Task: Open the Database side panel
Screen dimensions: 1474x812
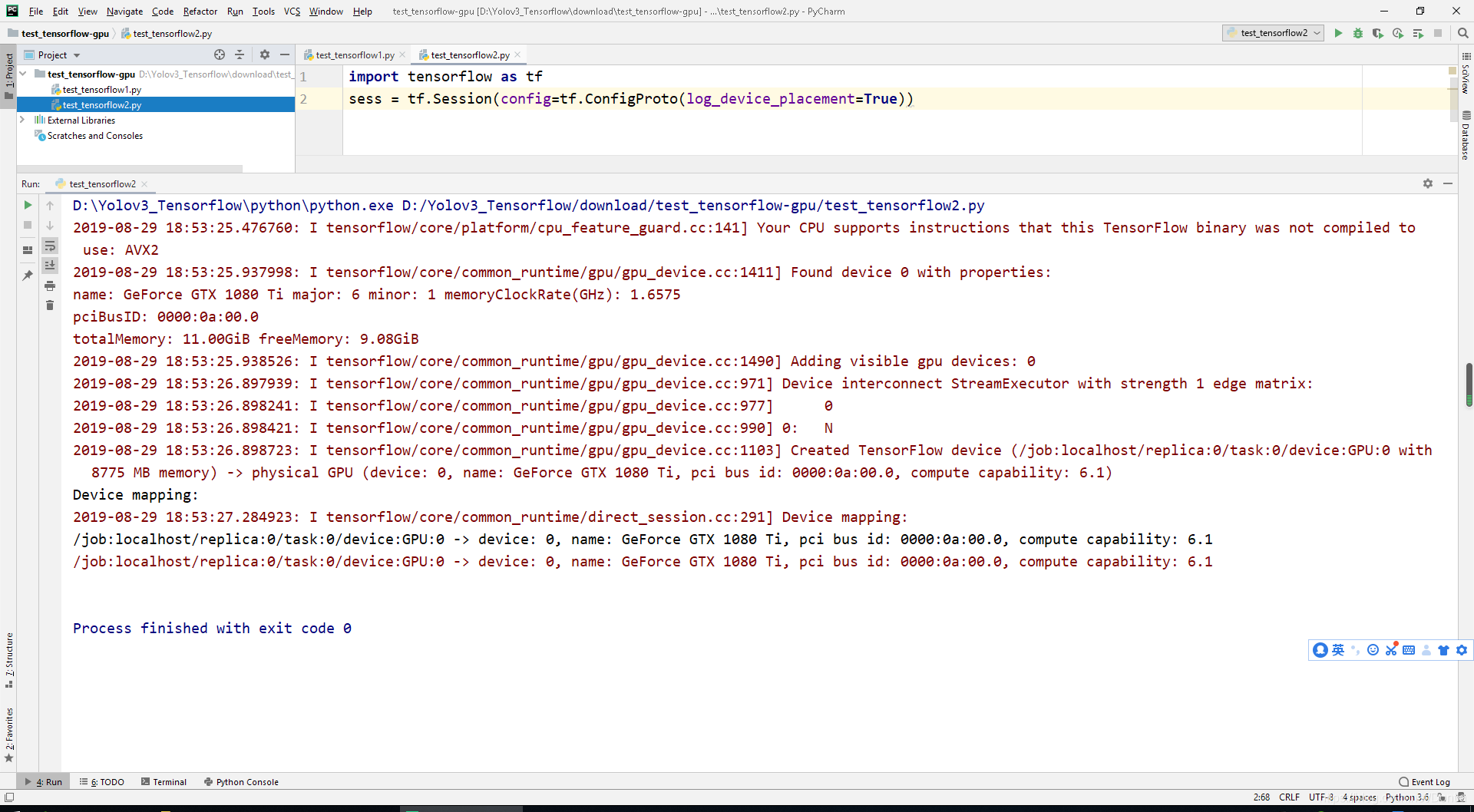Action: (1466, 135)
